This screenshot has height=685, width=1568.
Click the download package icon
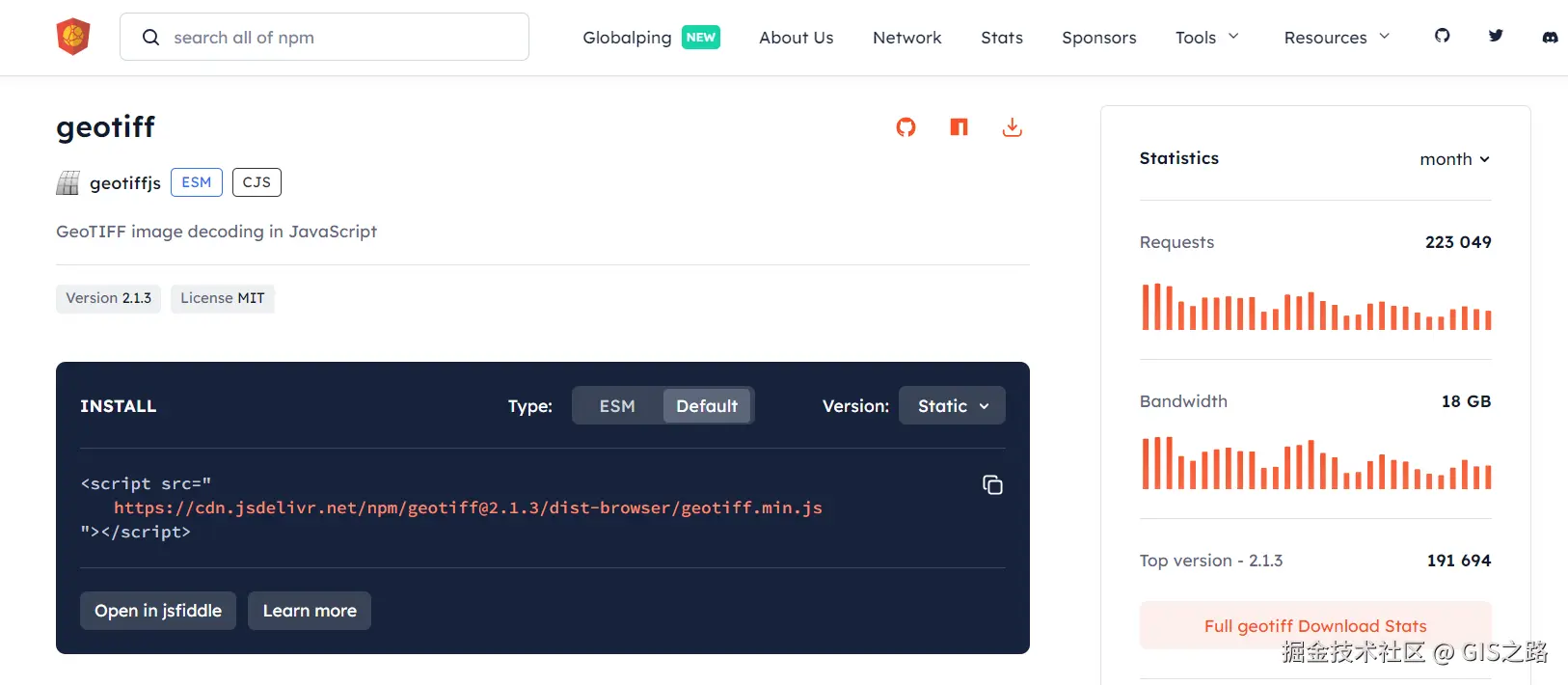1012,126
